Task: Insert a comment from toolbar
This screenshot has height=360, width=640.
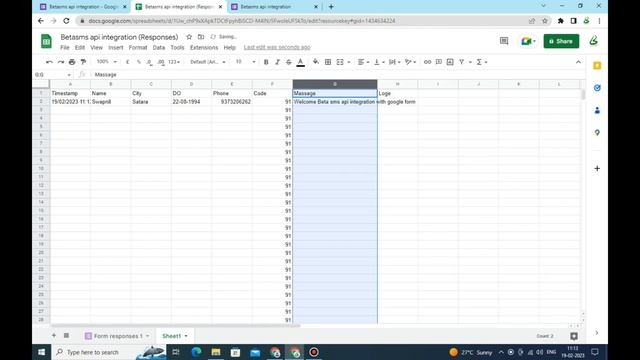Action: point(439,62)
